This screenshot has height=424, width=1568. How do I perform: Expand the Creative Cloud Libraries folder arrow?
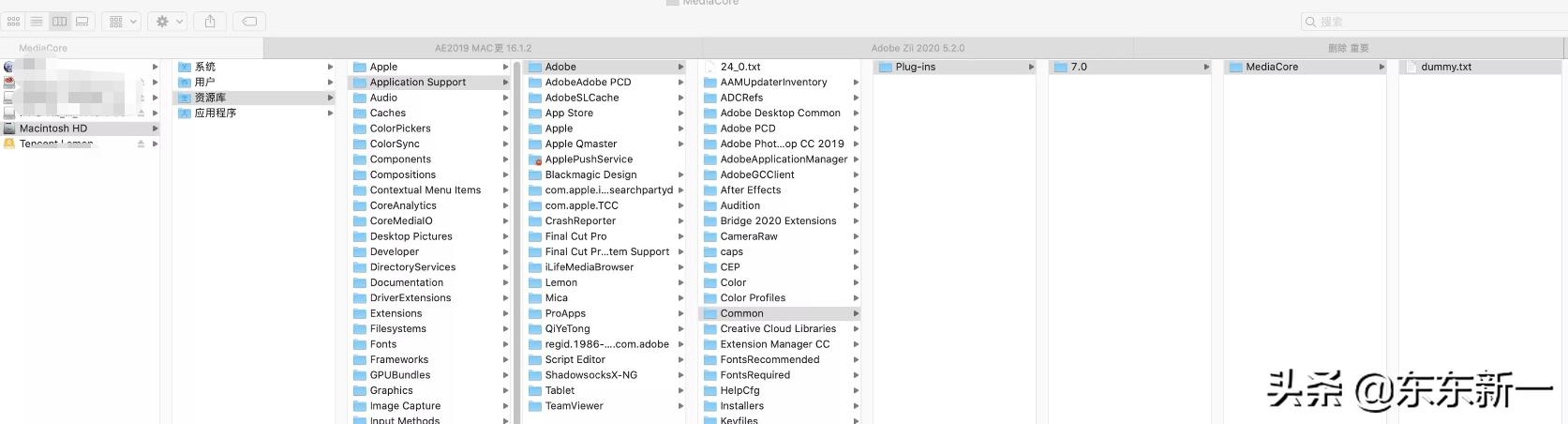[856, 329]
